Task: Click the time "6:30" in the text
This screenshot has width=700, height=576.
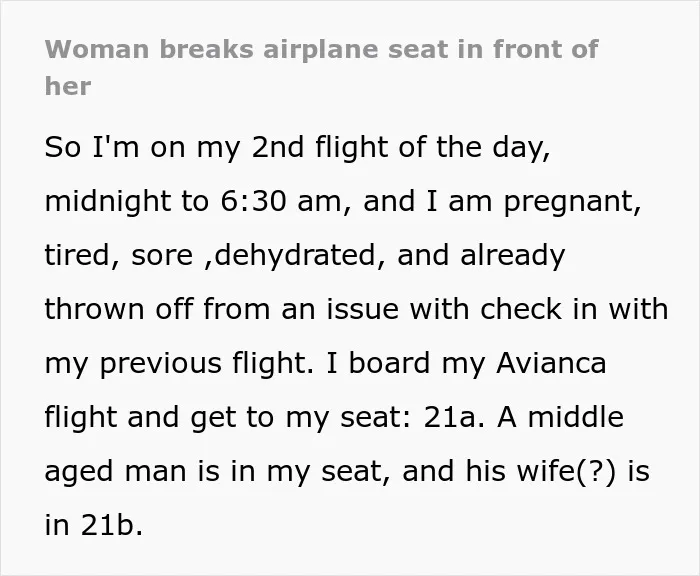Action: click(253, 201)
